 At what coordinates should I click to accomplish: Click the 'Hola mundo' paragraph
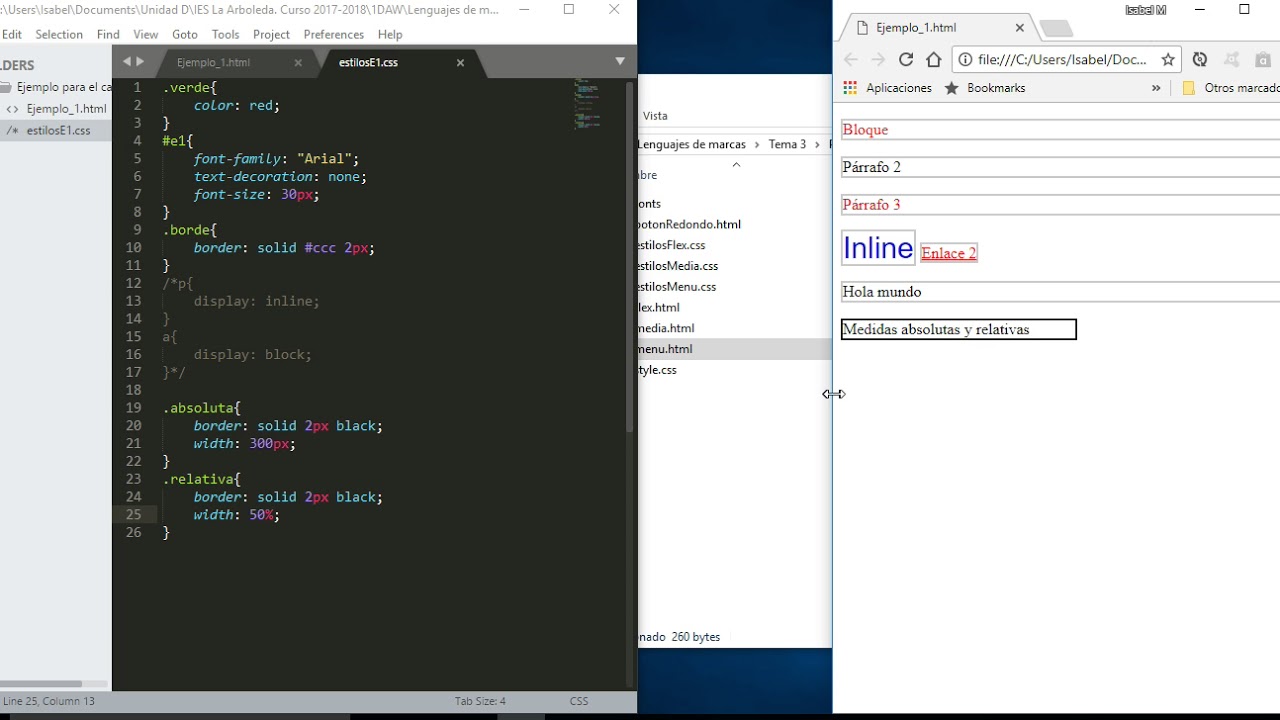[x=1060, y=292]
